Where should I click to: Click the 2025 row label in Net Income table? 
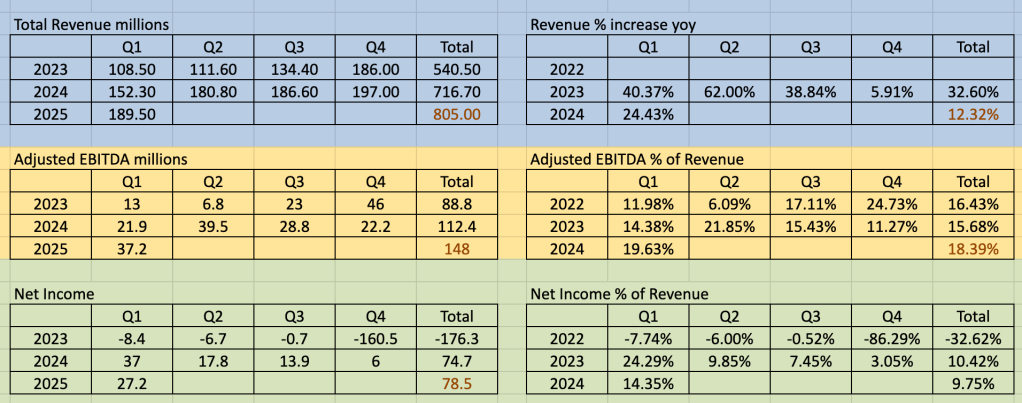(51, 384)
